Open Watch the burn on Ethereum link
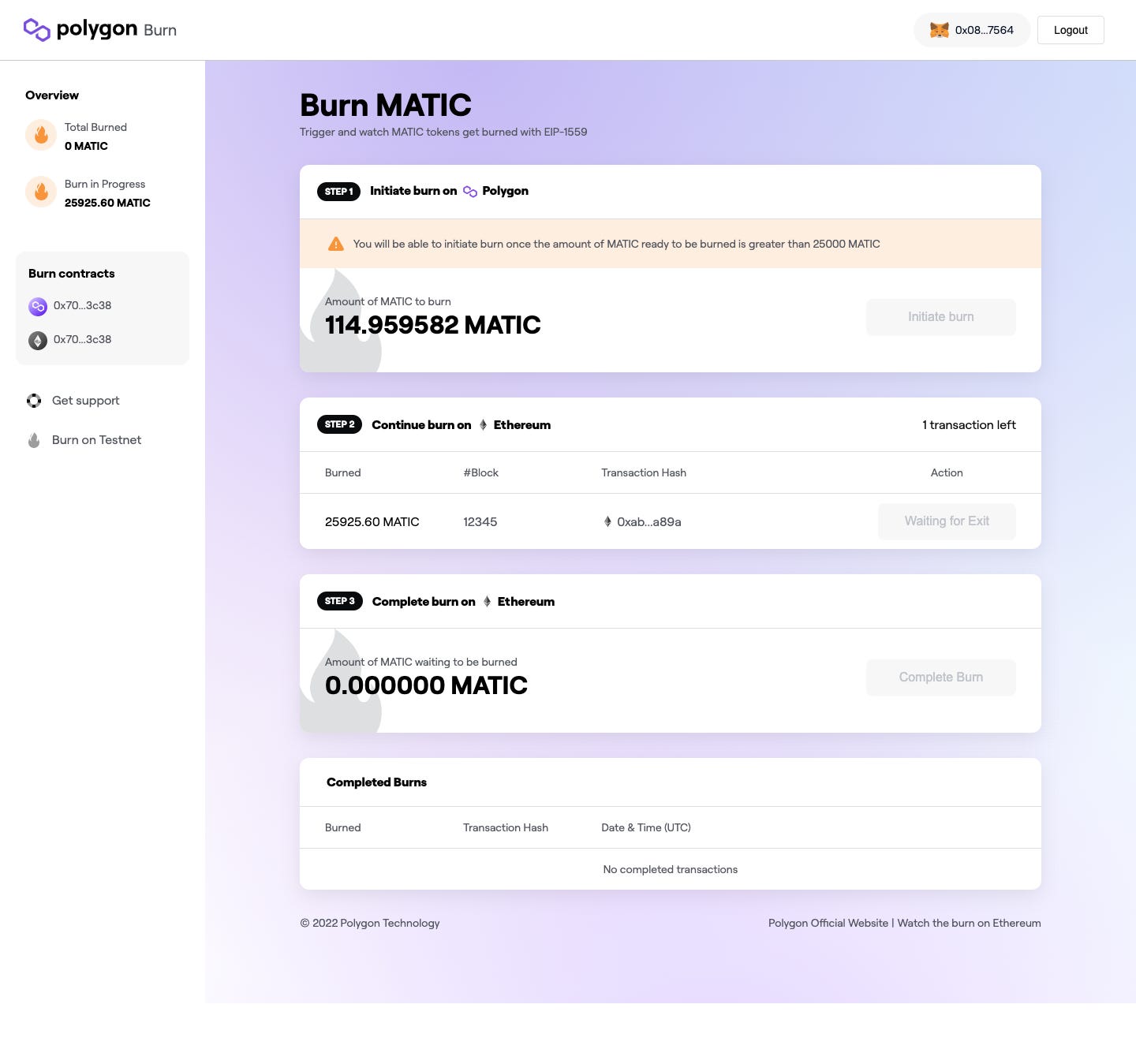This screenshot has width=1136, height=1064. pyautogui.click(x=969, y=923)
